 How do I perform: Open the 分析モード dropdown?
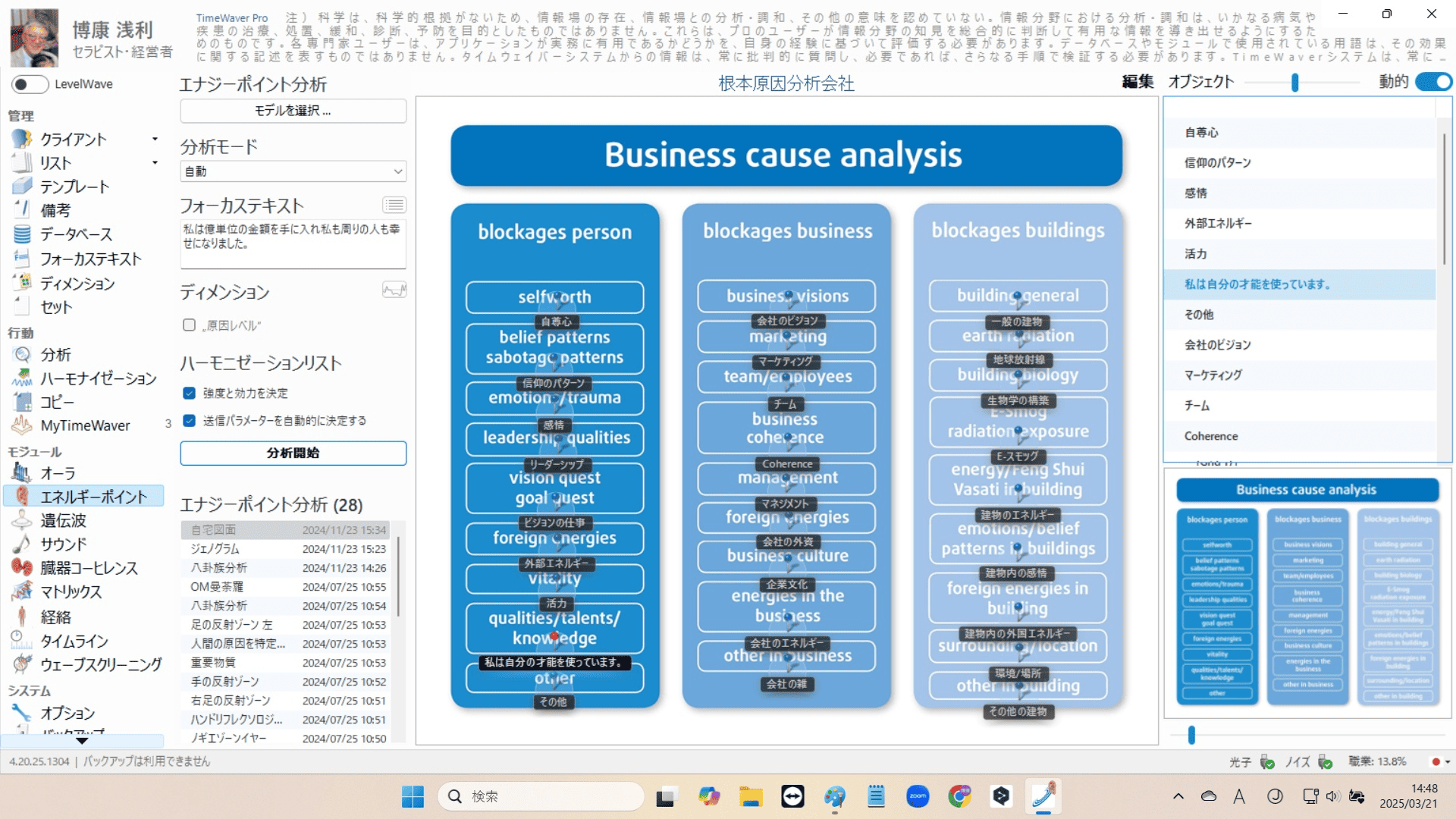click(x=293, y=171)
